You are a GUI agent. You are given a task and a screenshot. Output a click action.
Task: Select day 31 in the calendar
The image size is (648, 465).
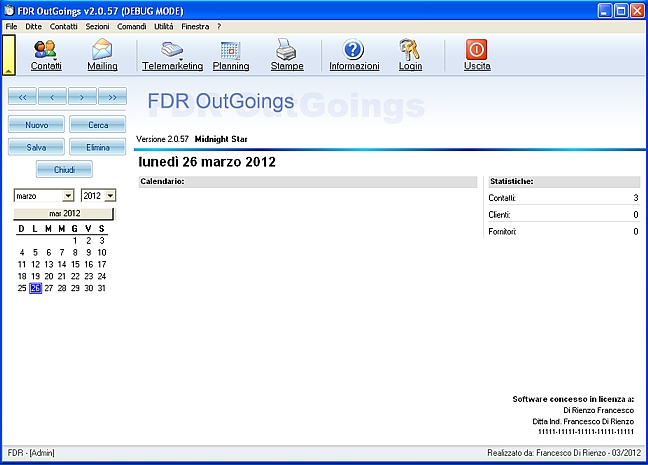[102, 288]
